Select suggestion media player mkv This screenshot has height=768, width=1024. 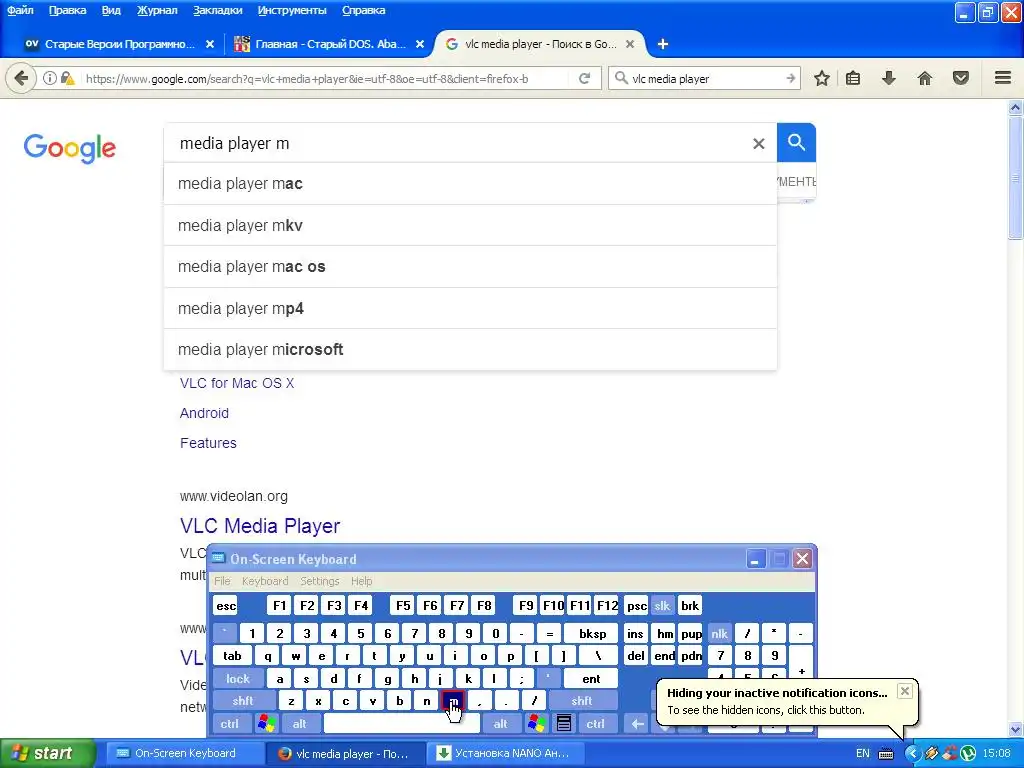tap(470, 225)
